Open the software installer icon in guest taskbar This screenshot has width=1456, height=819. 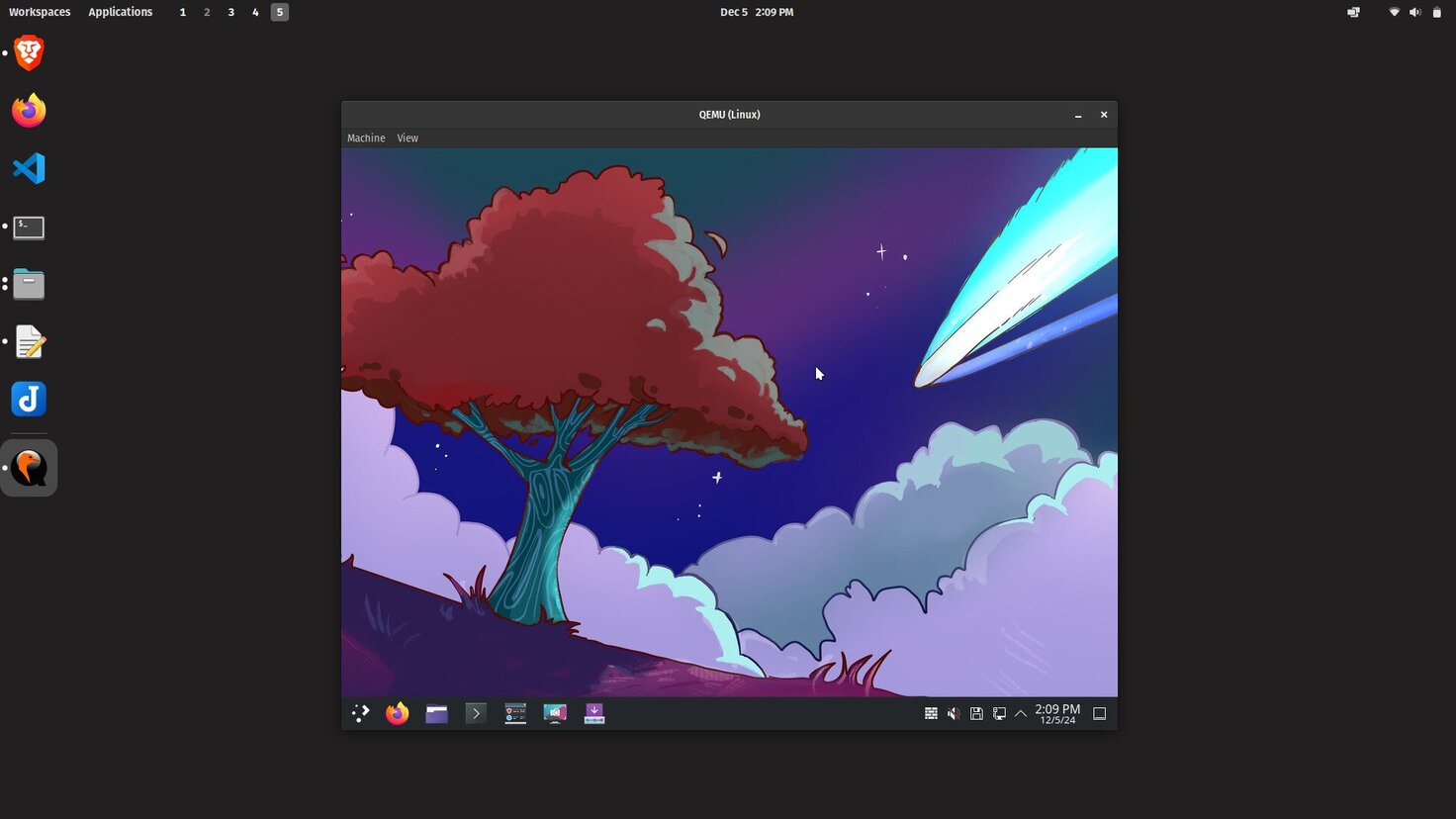[x=593, y=713]
